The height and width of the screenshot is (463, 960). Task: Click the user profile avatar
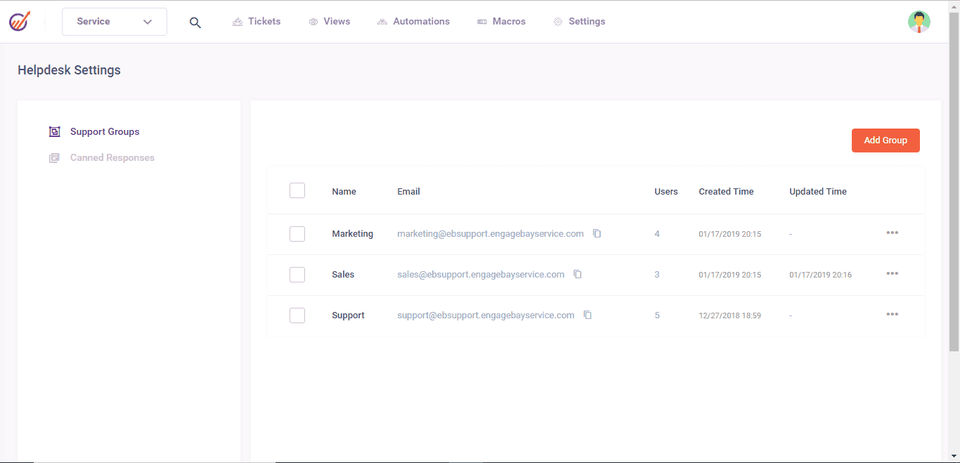pos(918,21)
